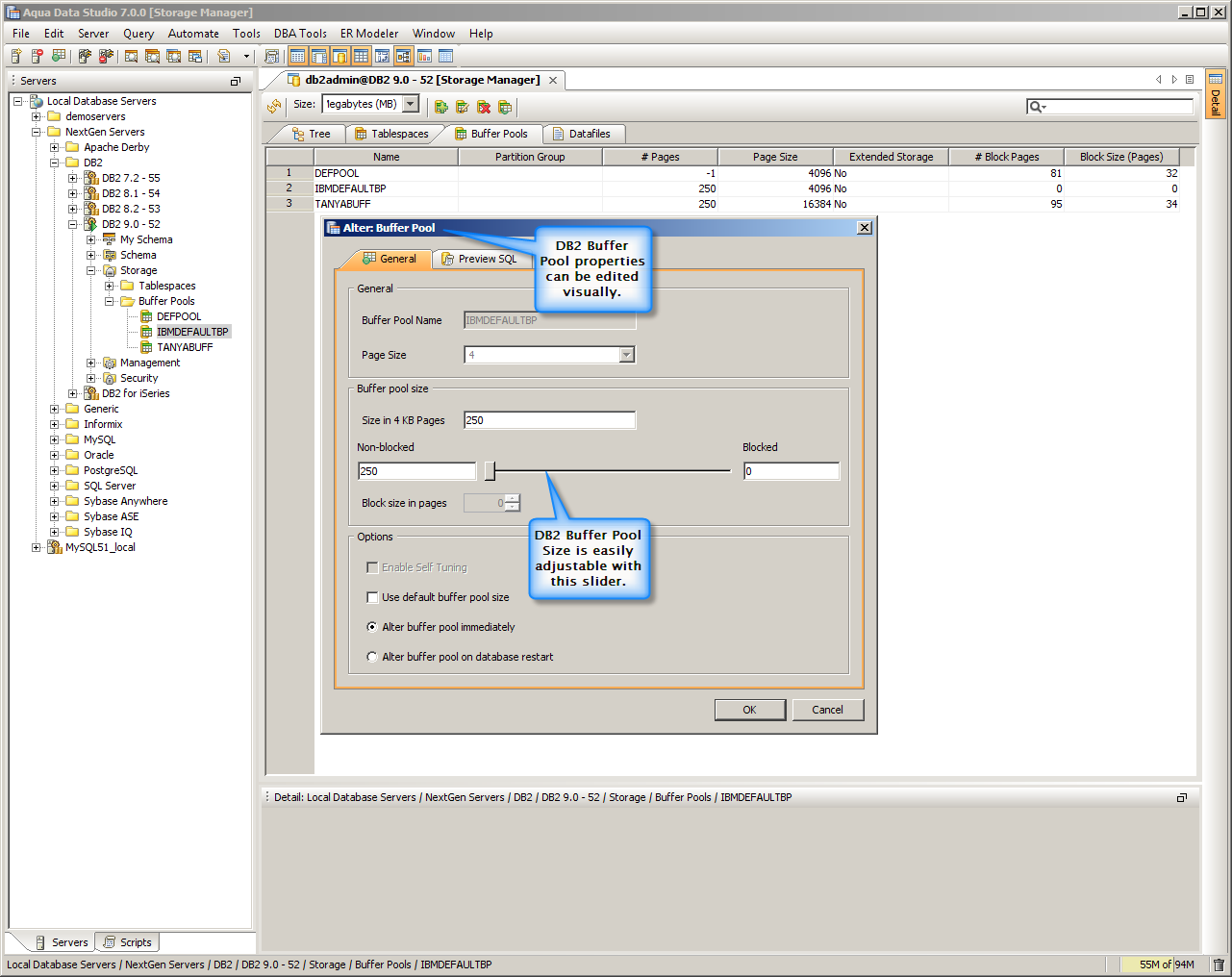Open the DBA Tools menu
Screen dimensions: 1232x977
(x=300, y=34)
